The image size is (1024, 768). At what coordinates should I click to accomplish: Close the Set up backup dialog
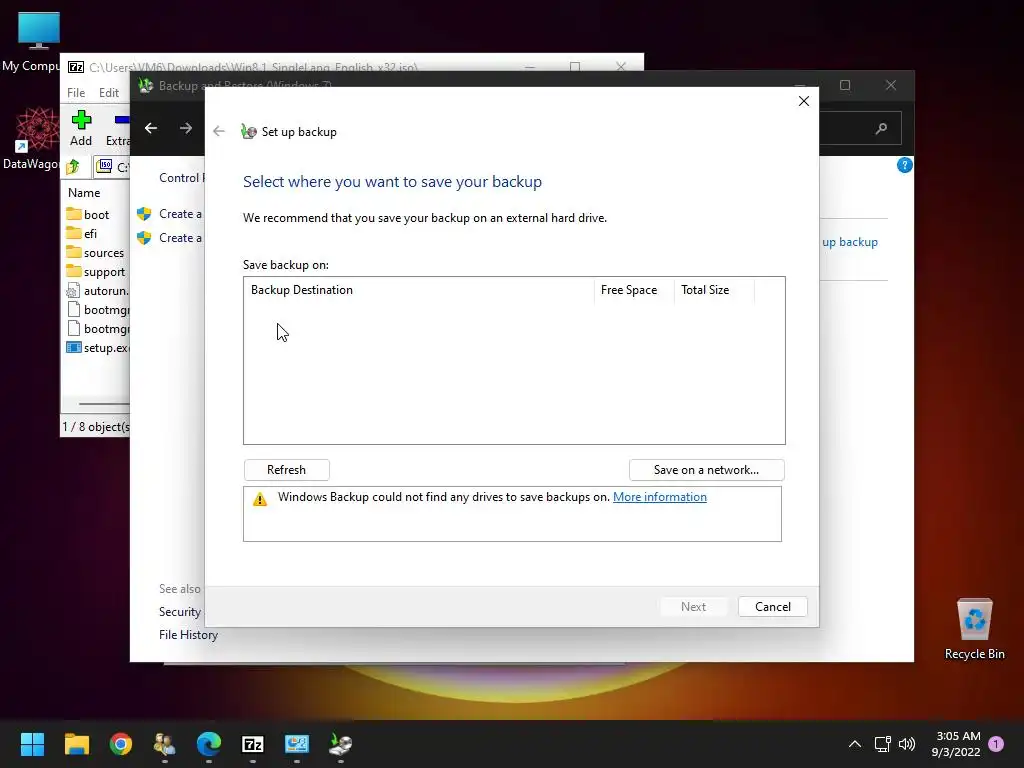(804, 101)
